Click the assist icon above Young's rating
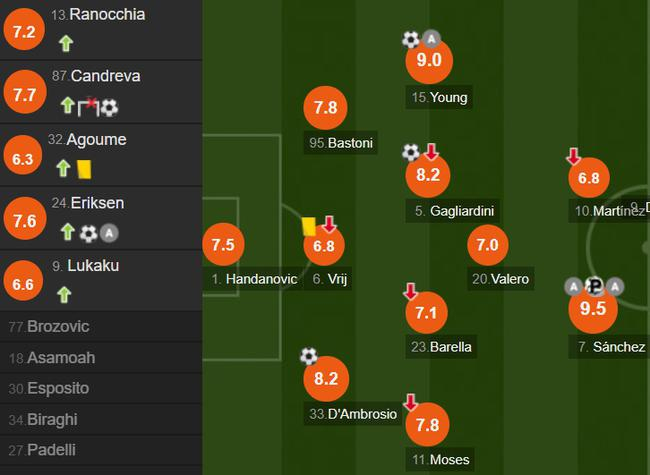This screenshot has width=650, height=475. [x=431, y=39]
